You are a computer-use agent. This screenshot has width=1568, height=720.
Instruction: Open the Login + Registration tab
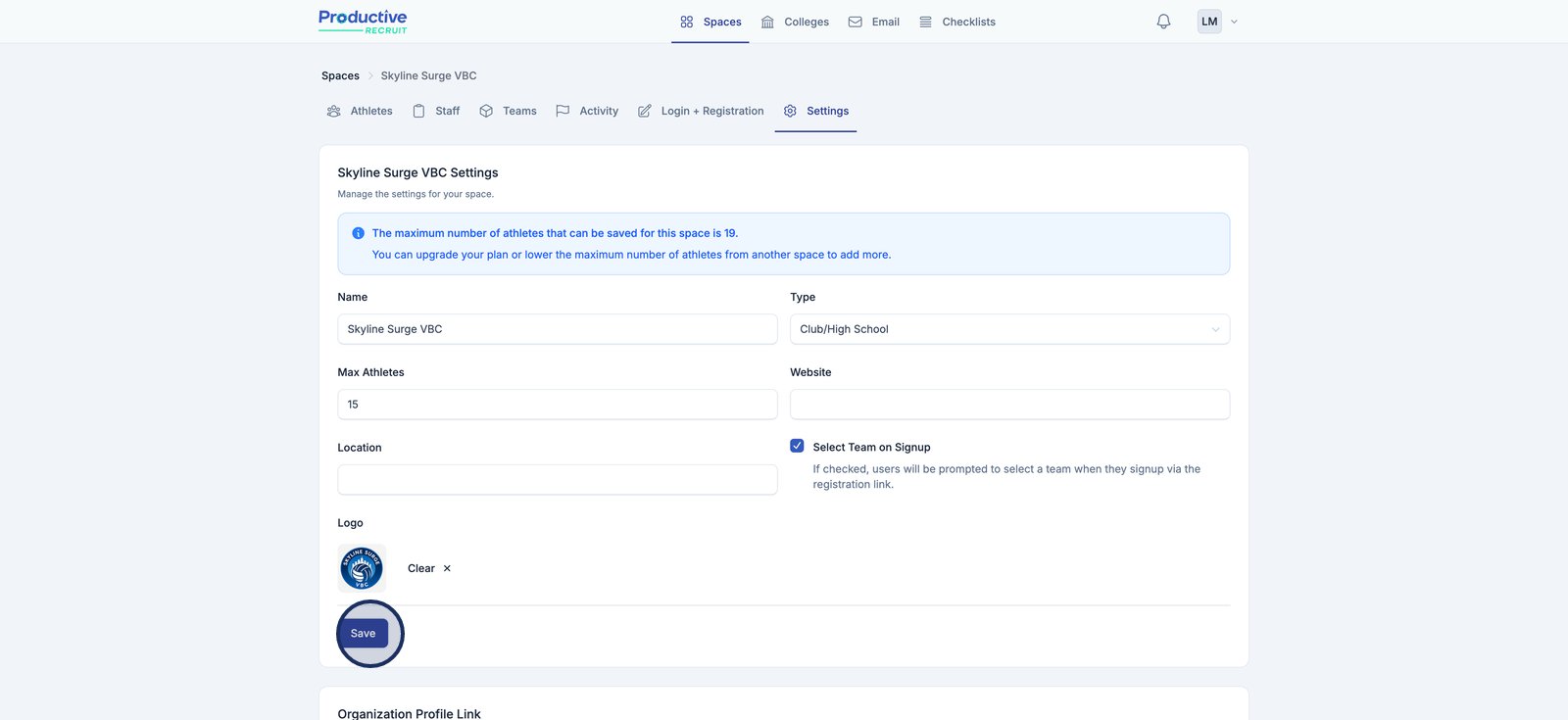[701, 111]
